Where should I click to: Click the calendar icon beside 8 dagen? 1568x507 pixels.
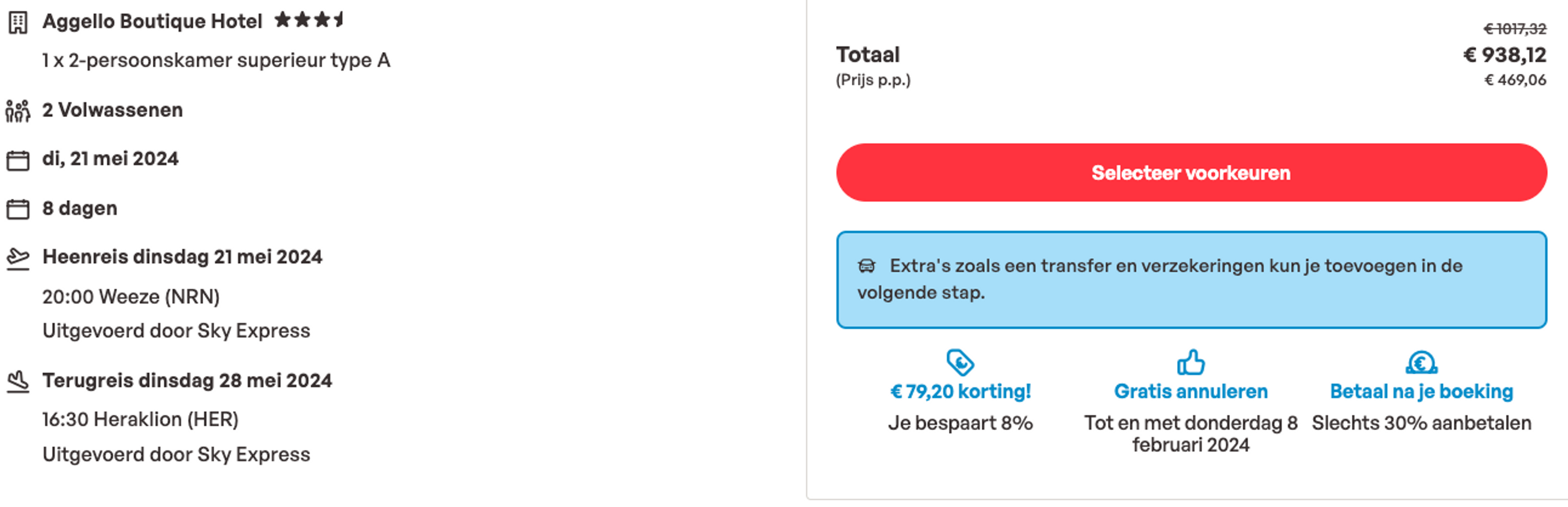(x=18, y=209)
